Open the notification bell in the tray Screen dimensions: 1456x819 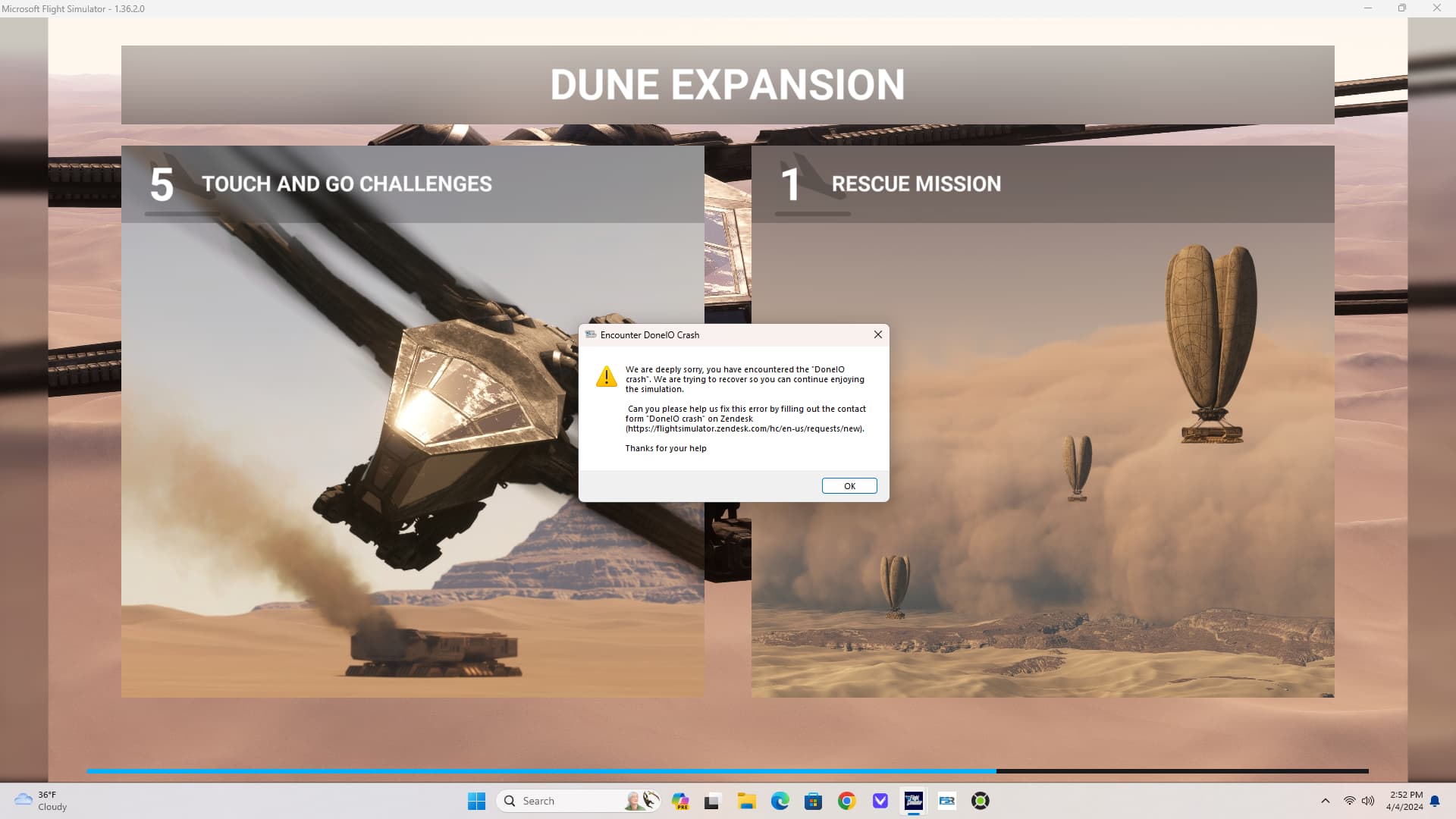click(x=1435, y=801)
